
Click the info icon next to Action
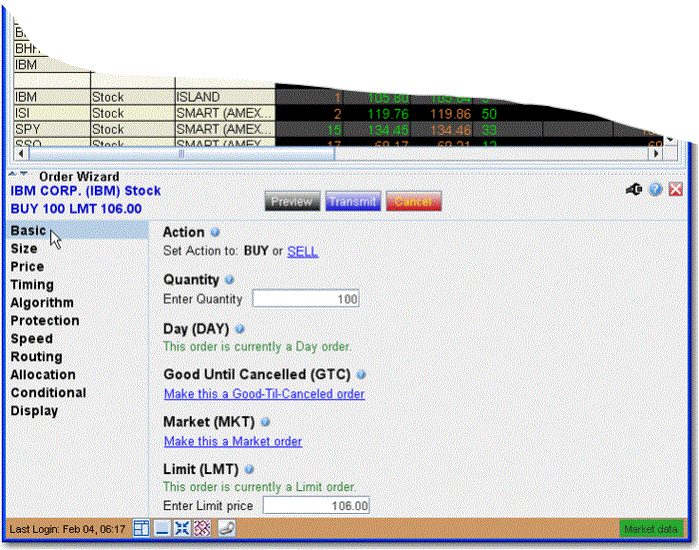(215, 232)
